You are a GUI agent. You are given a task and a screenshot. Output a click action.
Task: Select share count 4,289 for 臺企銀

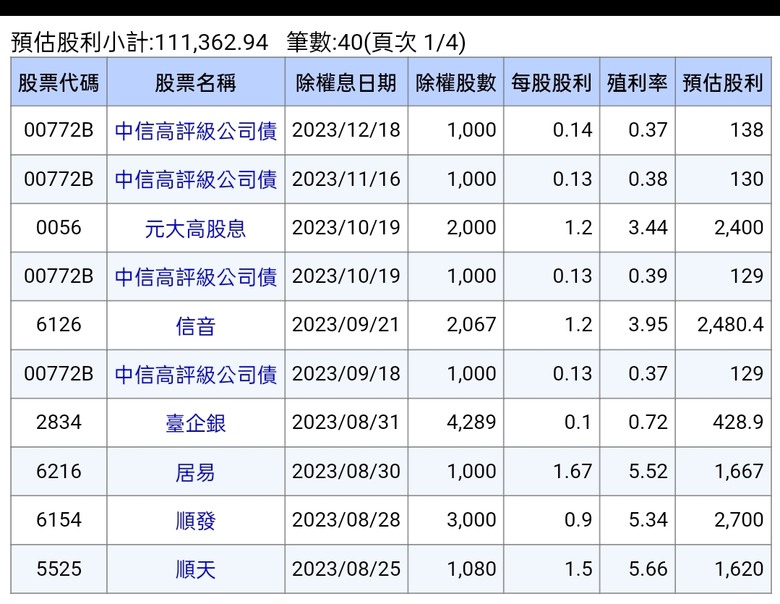[x=472, y=422]
